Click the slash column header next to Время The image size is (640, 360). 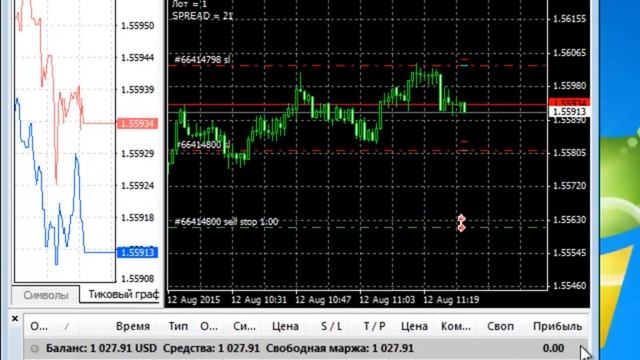click(67, 327)
